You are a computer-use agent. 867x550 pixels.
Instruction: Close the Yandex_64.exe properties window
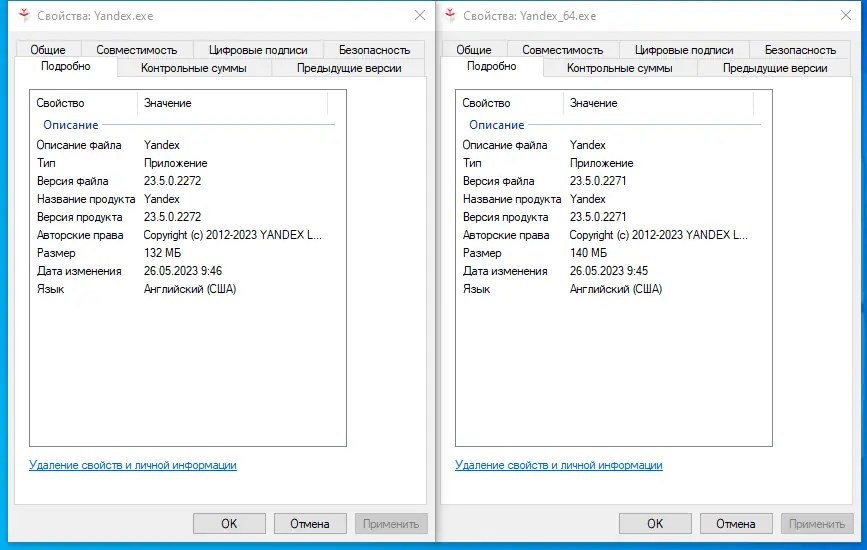tap(844, 16)
